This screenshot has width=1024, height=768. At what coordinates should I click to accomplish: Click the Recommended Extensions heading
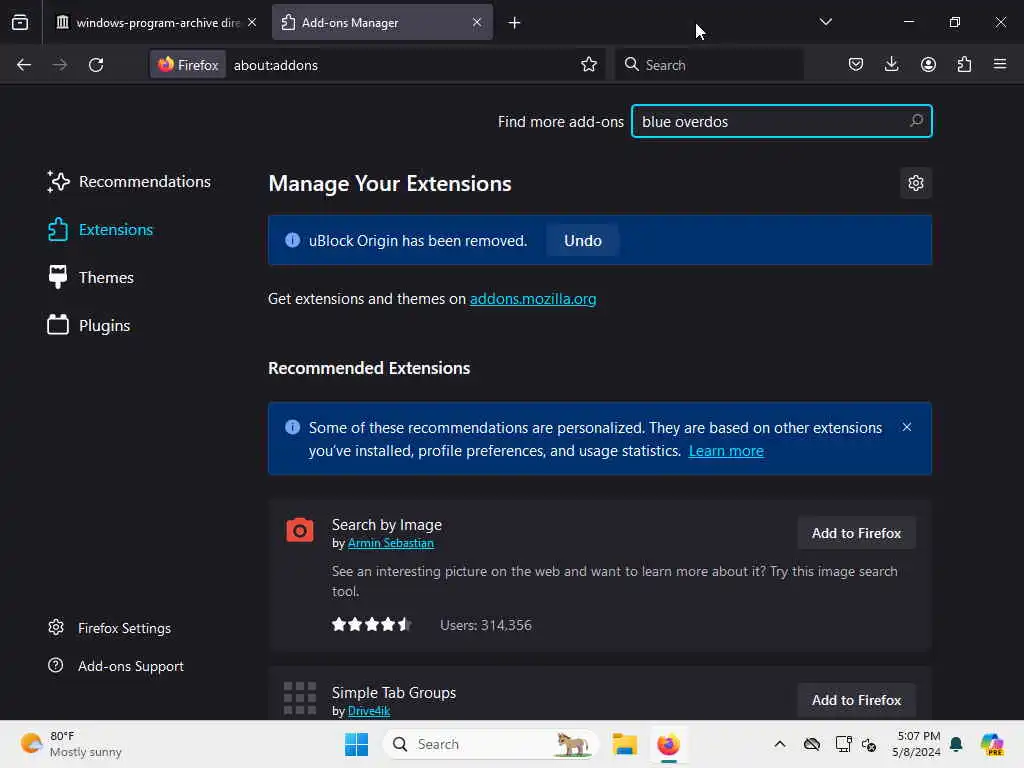coord(369,368)
